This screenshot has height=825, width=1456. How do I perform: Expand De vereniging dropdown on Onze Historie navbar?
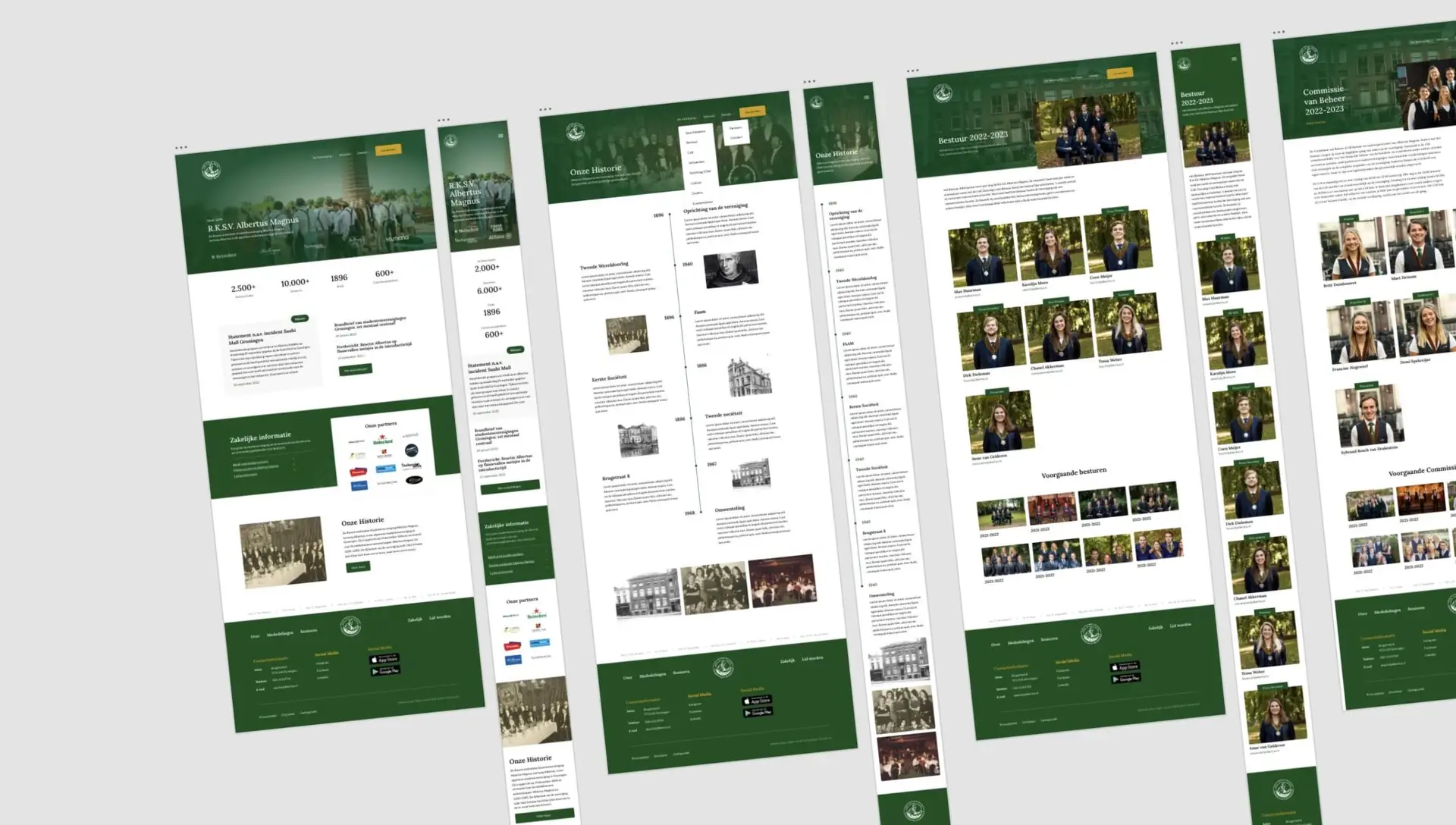tap(686, 119)
